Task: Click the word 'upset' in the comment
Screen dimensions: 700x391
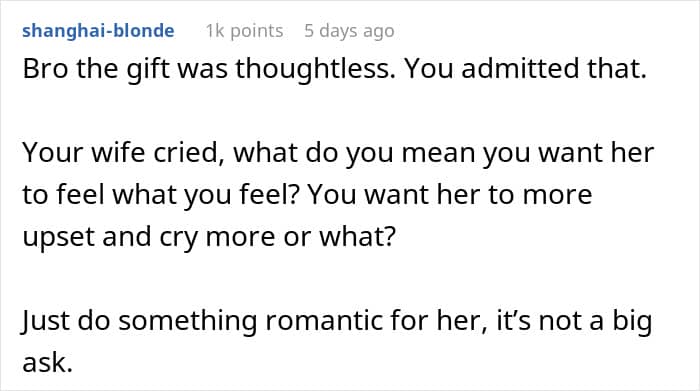Action: click(x=58, y=238)
